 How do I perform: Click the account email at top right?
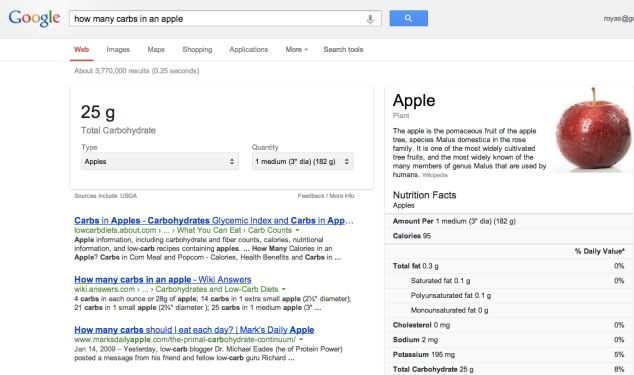[619, 19]
